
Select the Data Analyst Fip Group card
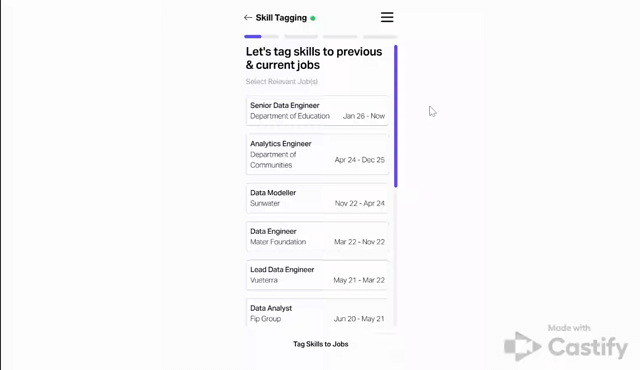[x=317, y=312]
